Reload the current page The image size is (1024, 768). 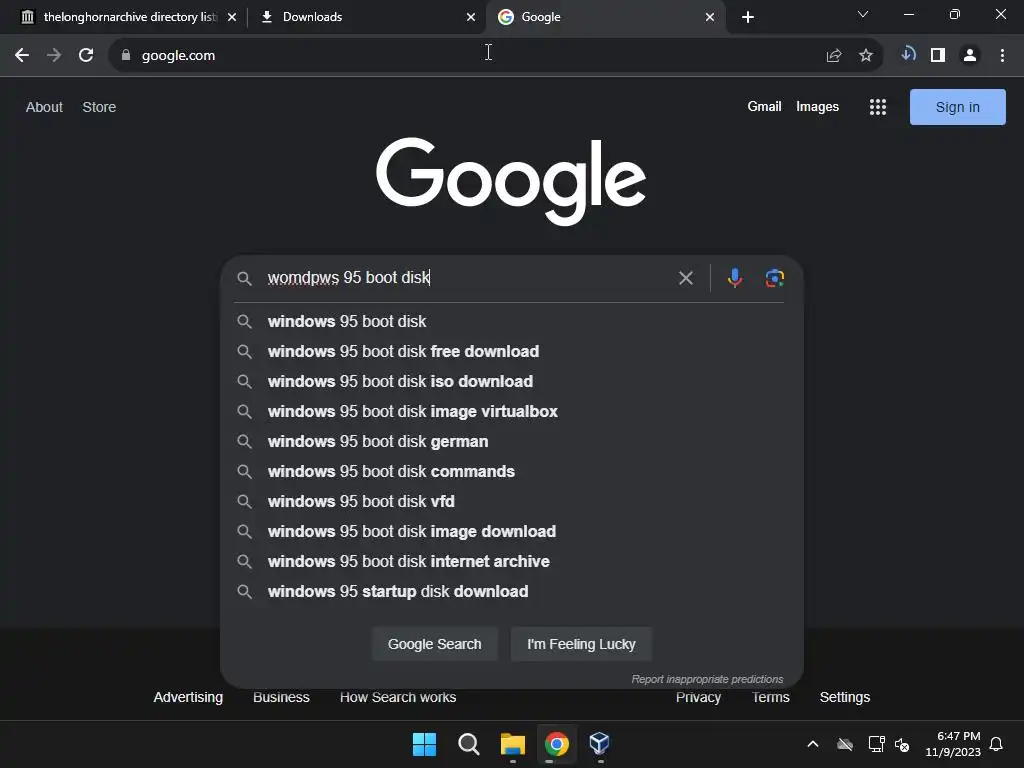[x=86, y=56]
